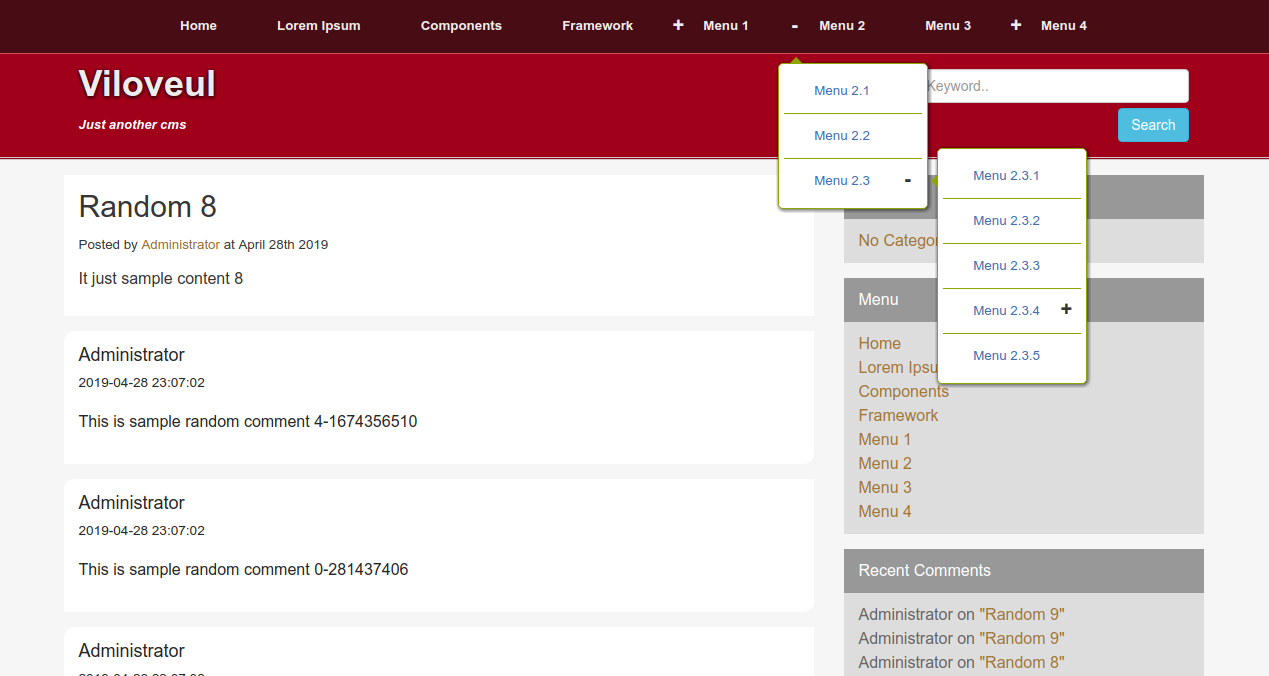Click "It just sample content 8" text
Viewport: 1269px width, 676px height.
pyautogui.click(x=161, y=279)
